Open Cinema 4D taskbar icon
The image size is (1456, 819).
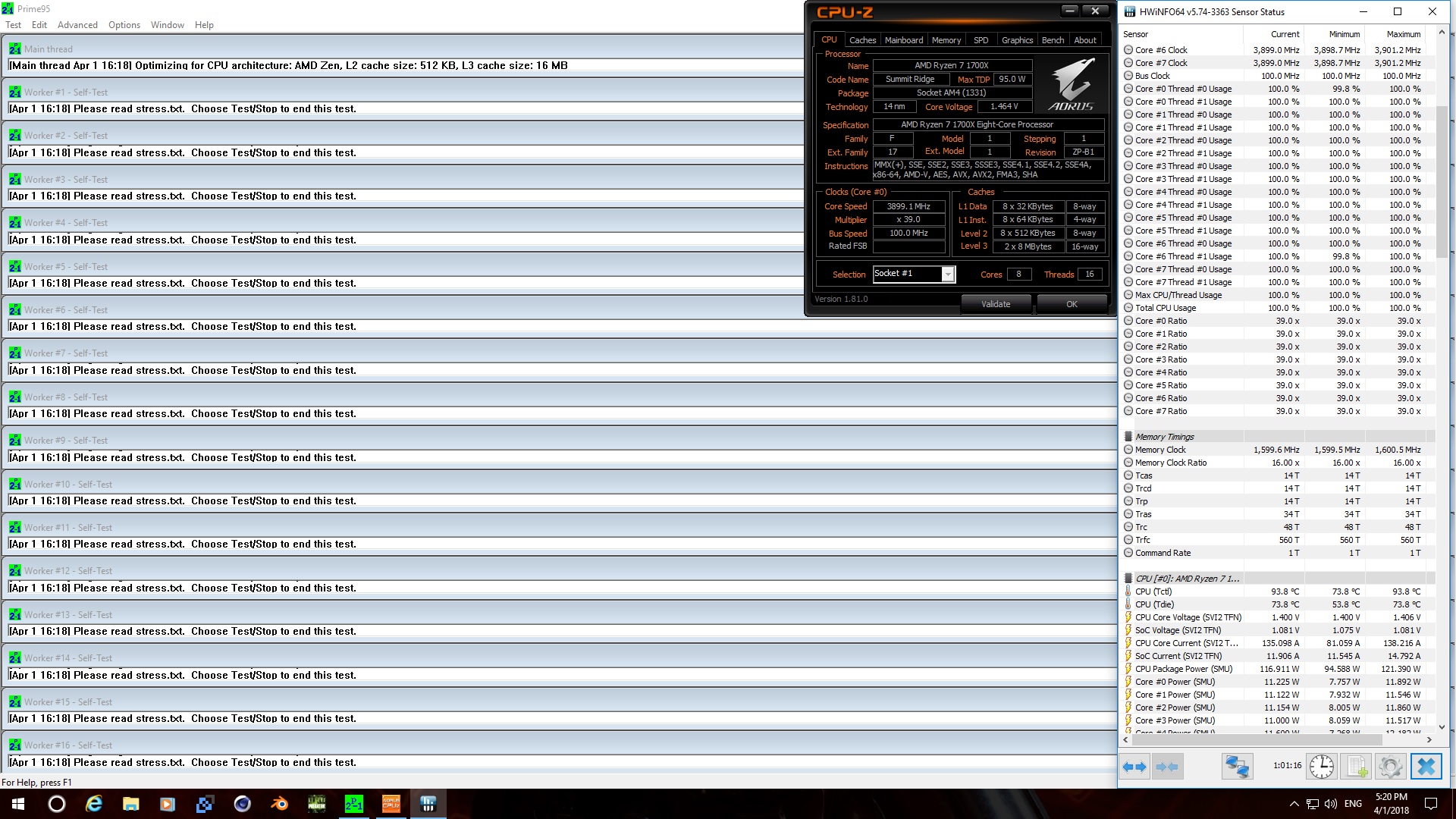pyautogui.click(x=242, y=804)
